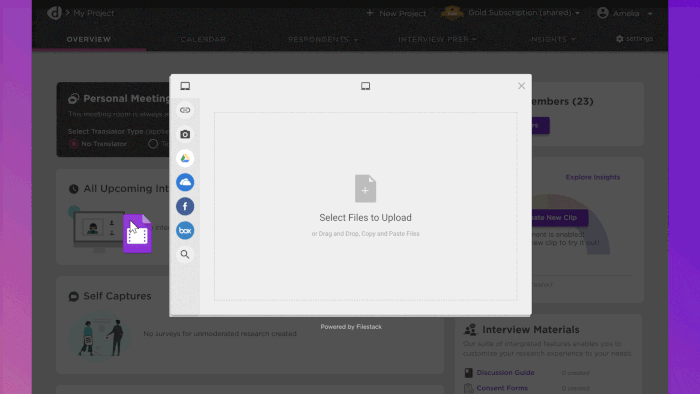Close the file upload dialog

[x=521, y=86]
